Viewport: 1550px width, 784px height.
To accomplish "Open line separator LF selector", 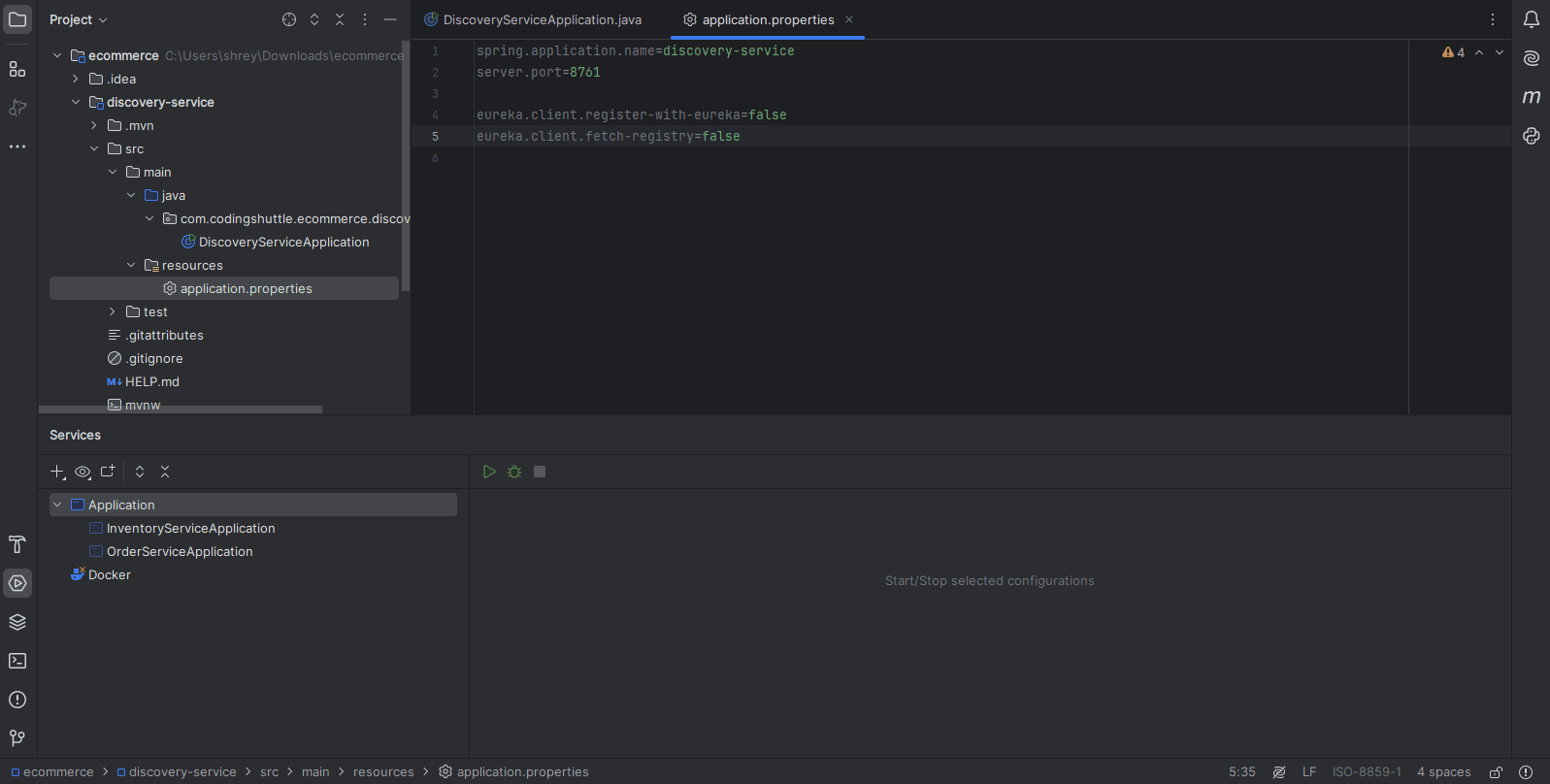I will point(1309,772).
